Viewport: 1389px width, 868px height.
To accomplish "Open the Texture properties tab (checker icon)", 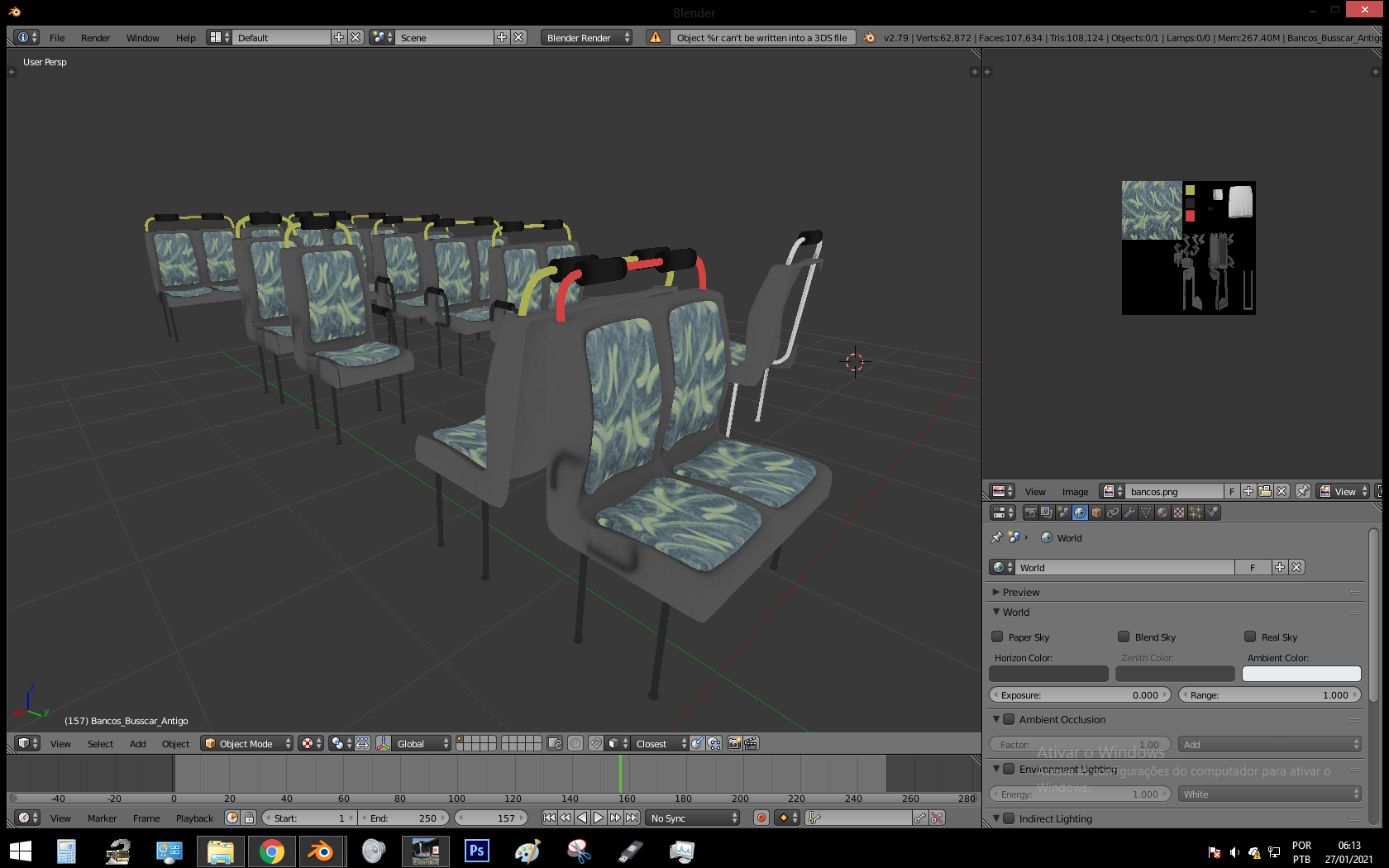I will (1179, 513).
